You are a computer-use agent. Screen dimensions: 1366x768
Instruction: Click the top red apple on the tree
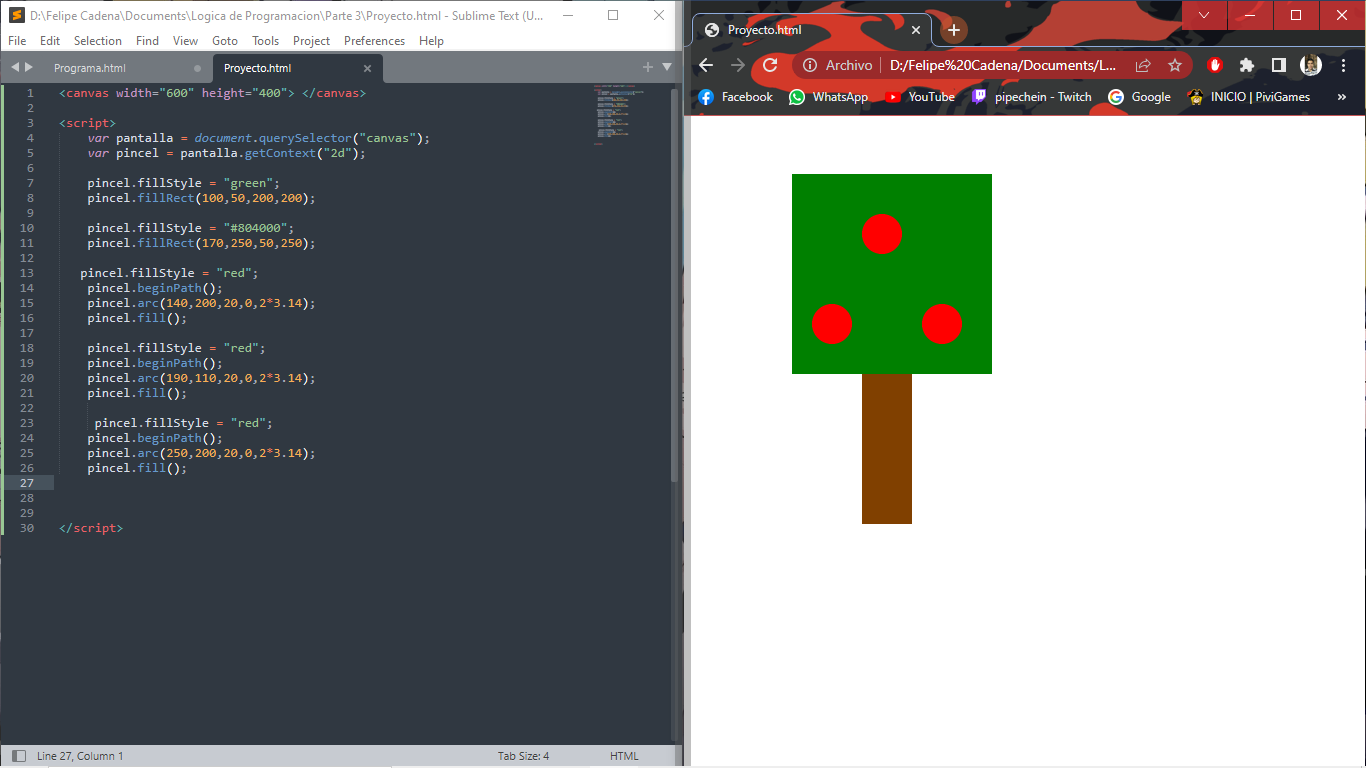click(x=882, y=234)
